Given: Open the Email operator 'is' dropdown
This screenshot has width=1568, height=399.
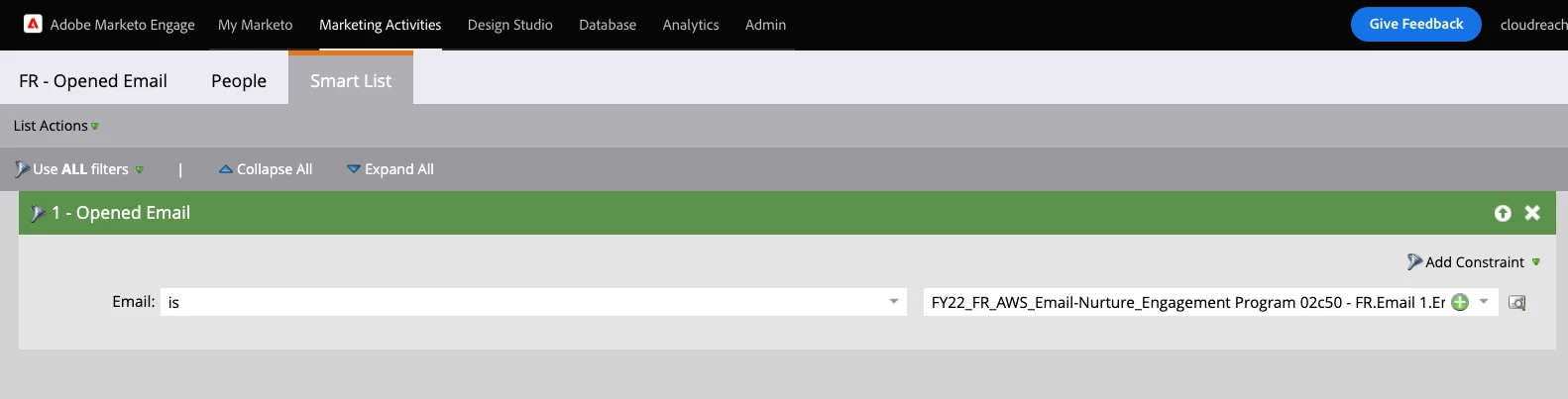Looking at the screenshot, I should [533, 302].
